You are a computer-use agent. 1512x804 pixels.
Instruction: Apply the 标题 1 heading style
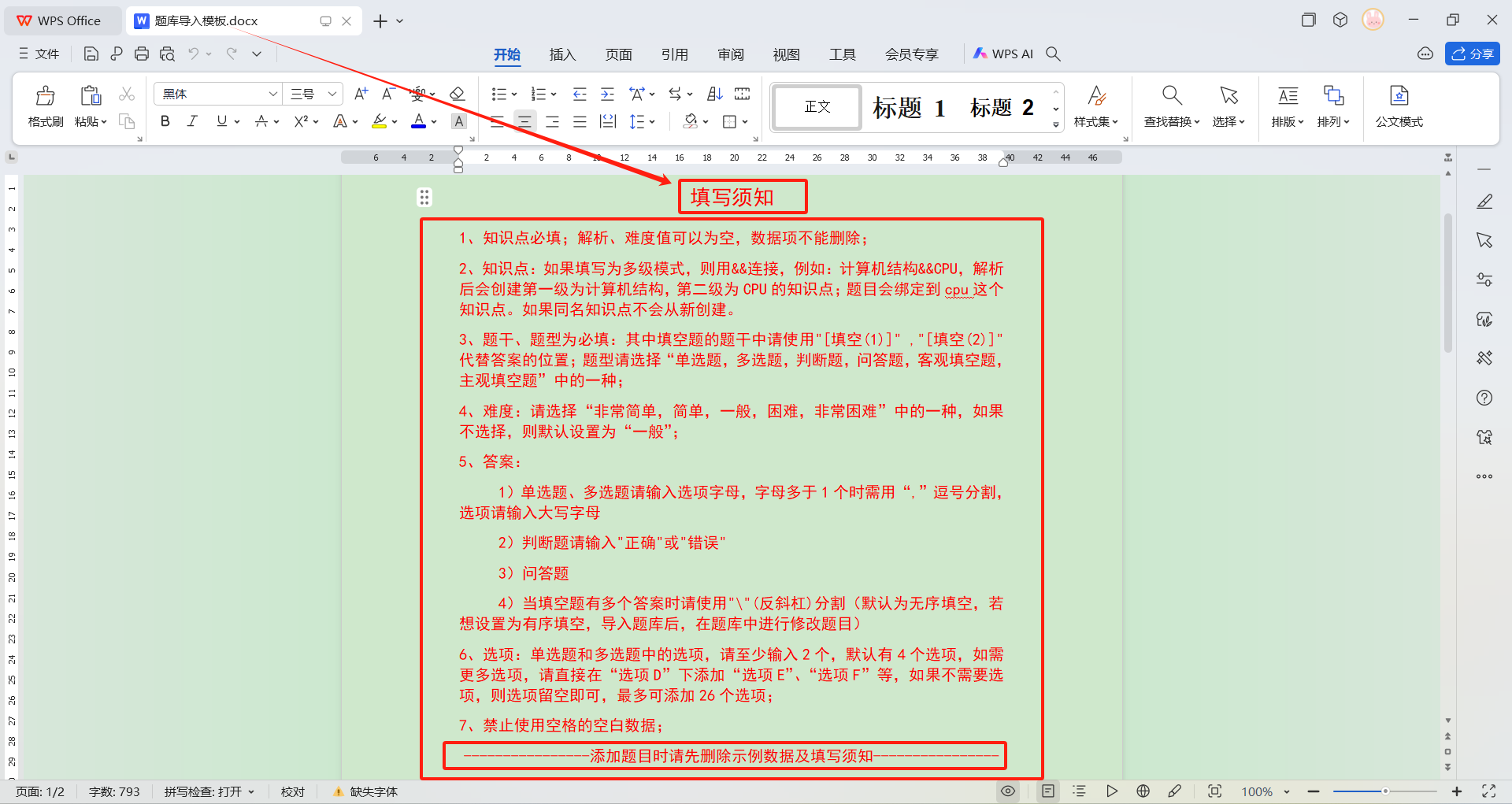coord(908,107)
